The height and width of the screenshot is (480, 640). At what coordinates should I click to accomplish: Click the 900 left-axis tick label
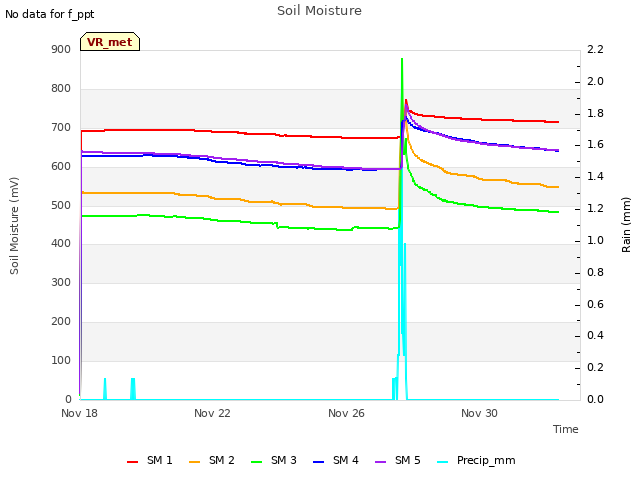[61, 50]
